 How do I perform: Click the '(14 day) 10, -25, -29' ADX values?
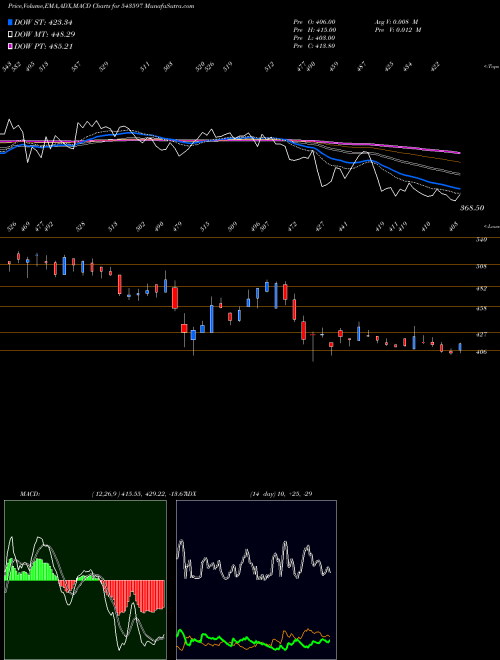(281, 494)
